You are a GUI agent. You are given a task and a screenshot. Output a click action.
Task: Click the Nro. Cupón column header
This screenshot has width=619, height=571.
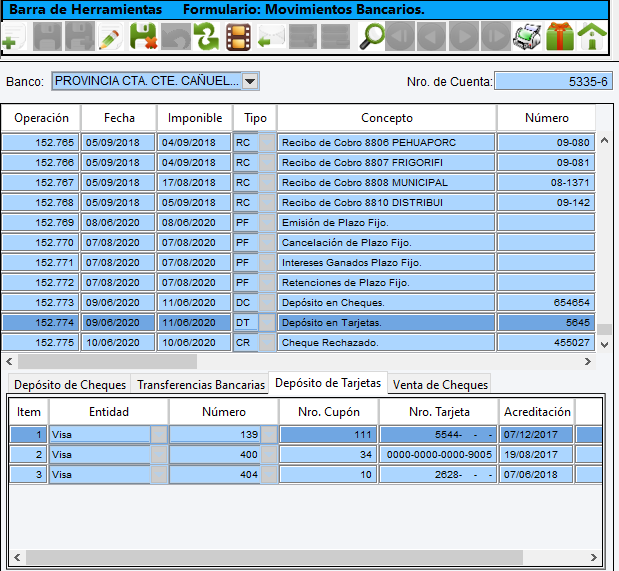328,411
